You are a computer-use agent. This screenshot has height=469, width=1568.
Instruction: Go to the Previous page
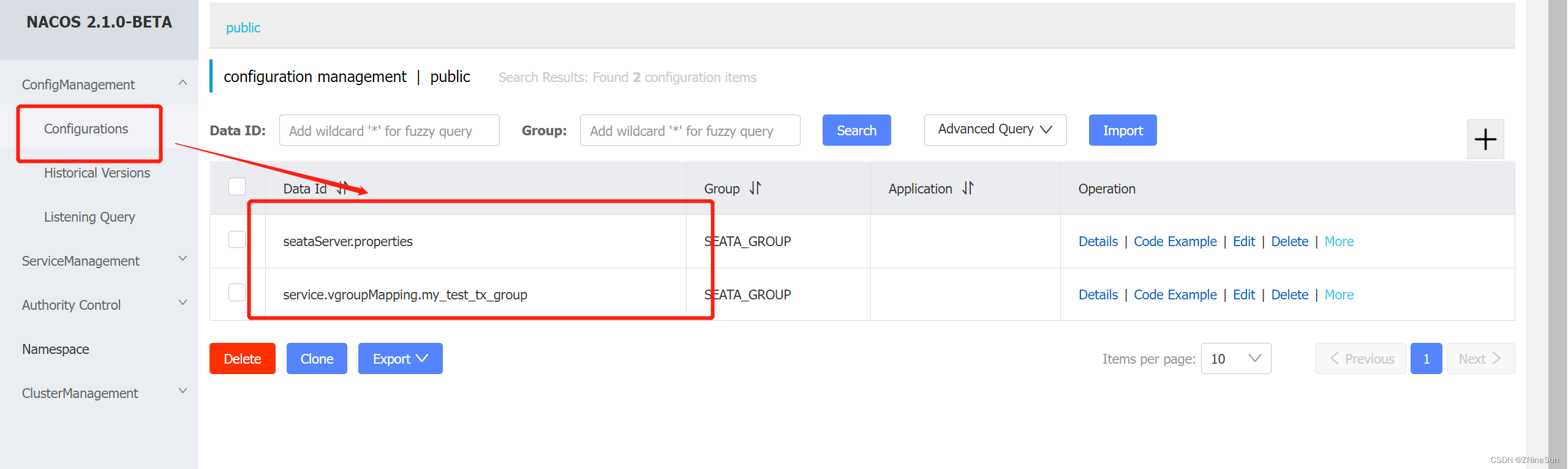tap(1361, 359)
